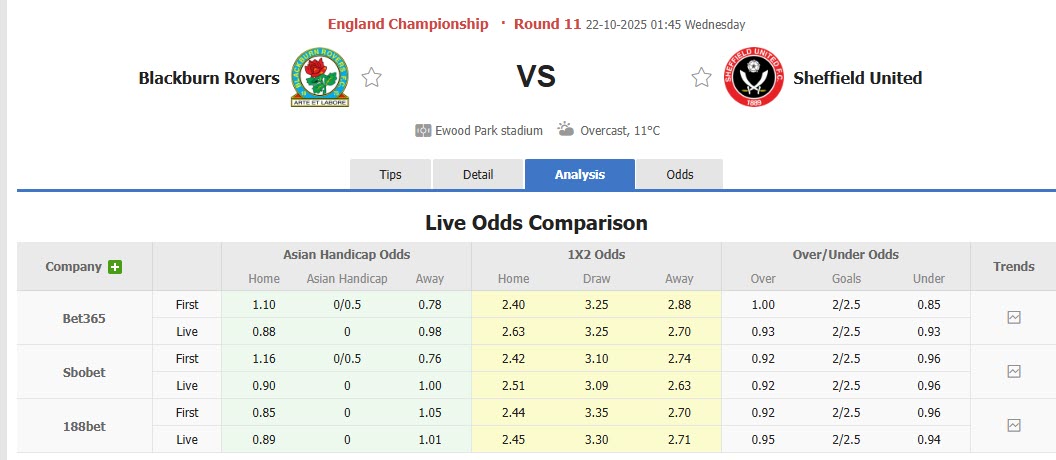Image resolution: width=1056 pixels, height=460 pixels.
Task: Open the Sbobet trends chart icon
Action: click(x=1014, y=372)
